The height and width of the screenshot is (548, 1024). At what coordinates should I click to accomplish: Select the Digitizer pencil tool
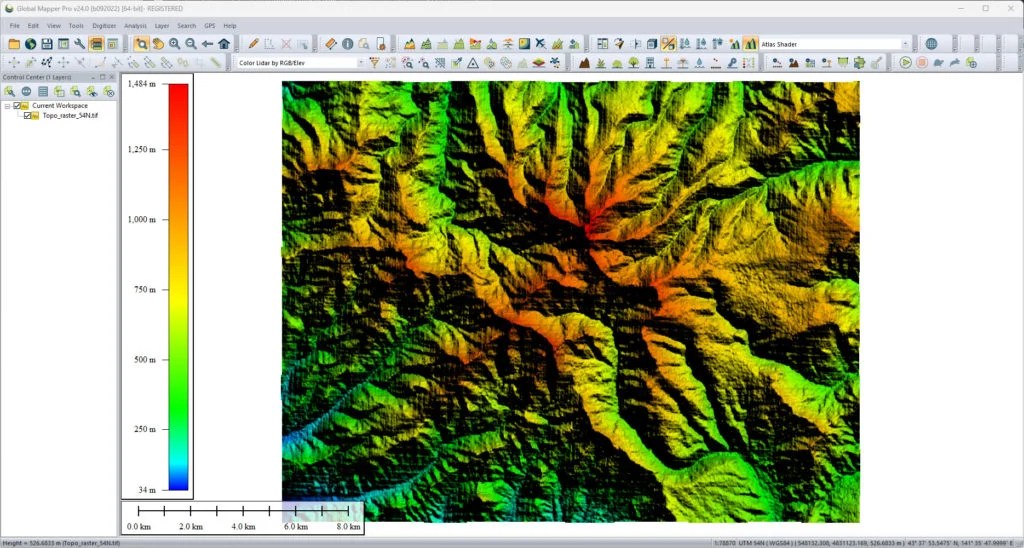tap(253, 44)
